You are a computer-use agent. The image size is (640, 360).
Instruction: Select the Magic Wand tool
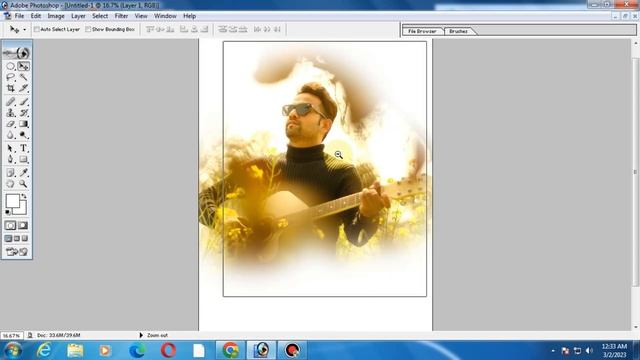(x=23, y=77)
